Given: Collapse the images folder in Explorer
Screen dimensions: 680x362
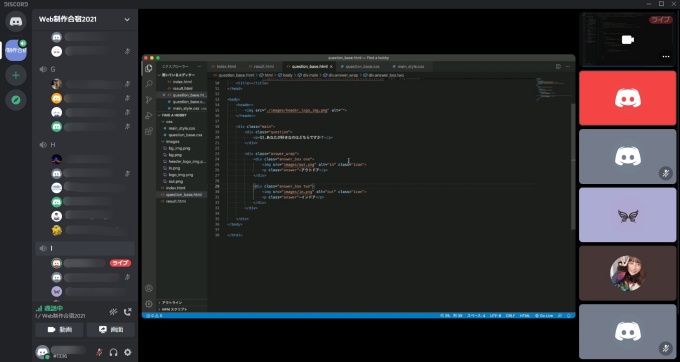Looking at the screenshot, I should [x=181, y=142].
